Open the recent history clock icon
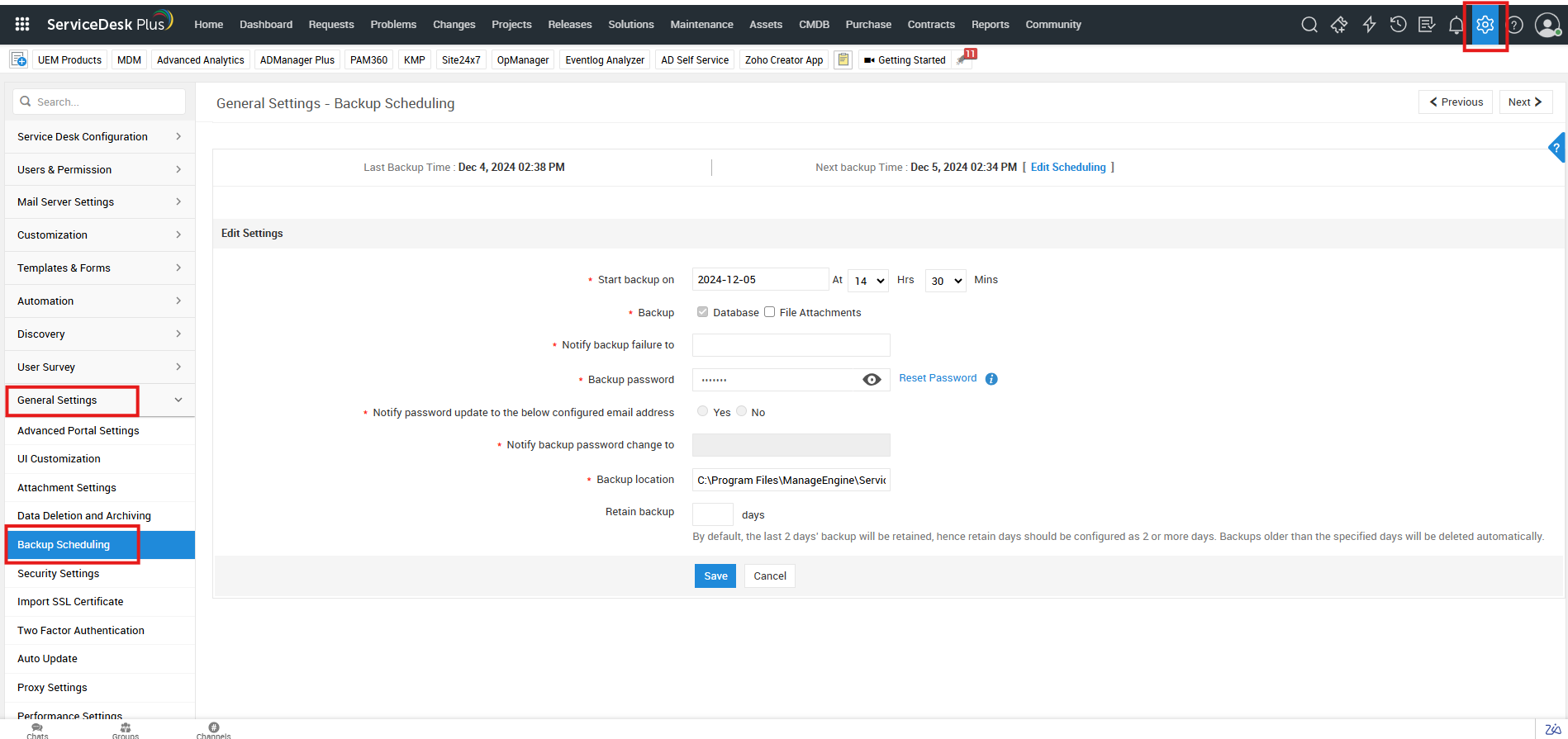Screen dimensions: 1568x739 coord(1398,25)
